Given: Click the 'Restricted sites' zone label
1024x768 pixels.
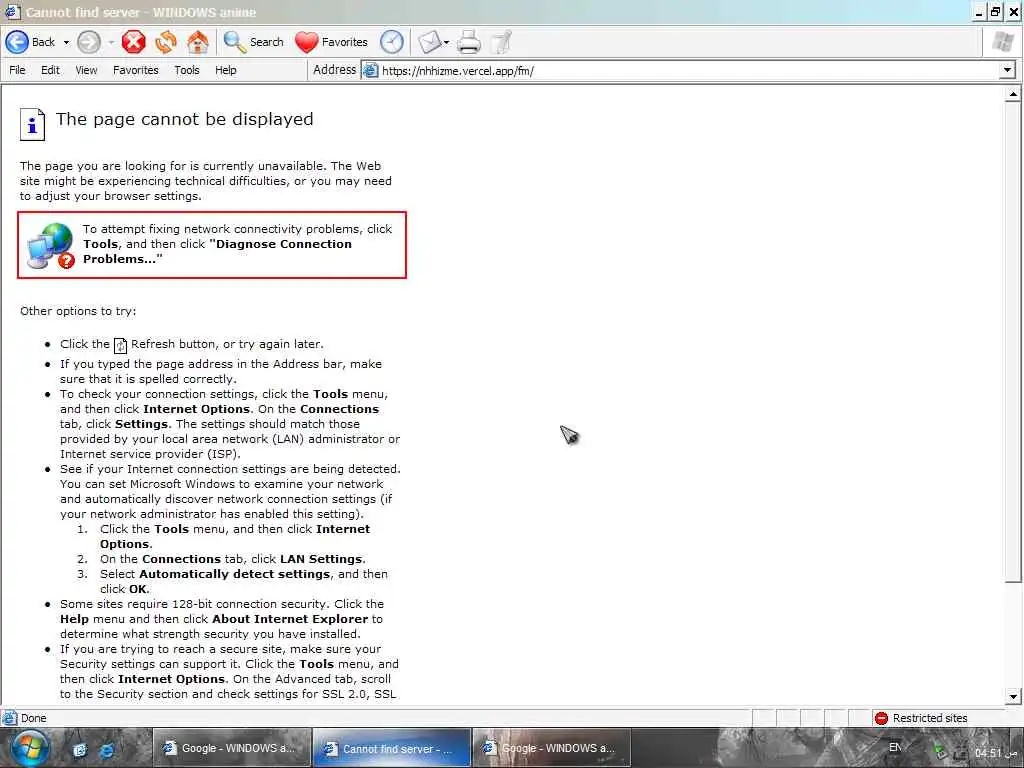Looking at the screenshot, I should (930, 718).
